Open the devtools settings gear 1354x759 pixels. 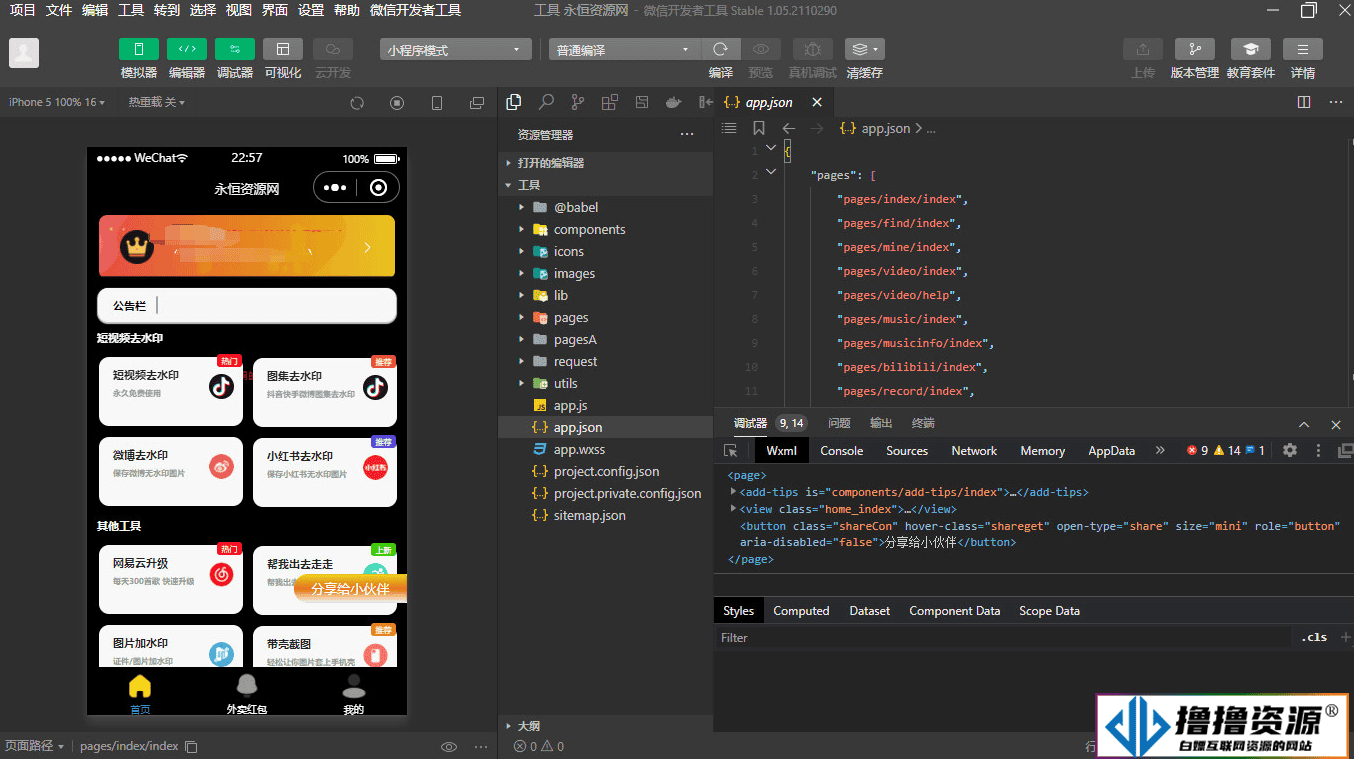coord(1290,451)
